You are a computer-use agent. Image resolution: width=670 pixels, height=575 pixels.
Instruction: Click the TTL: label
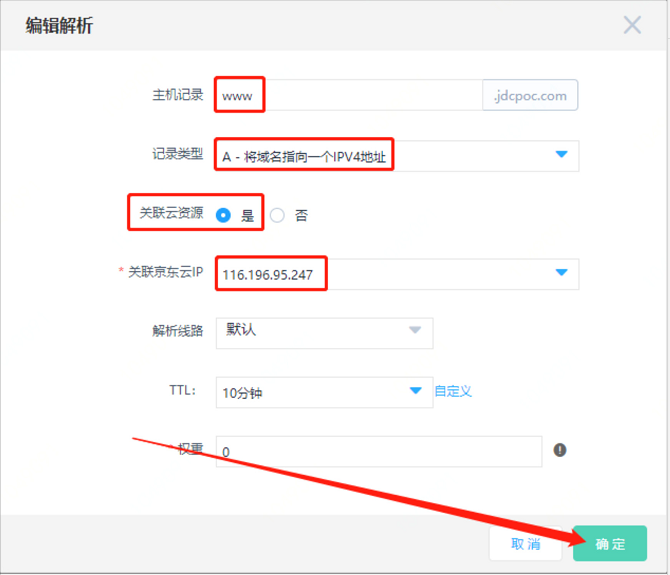click(x=182, y=390)
